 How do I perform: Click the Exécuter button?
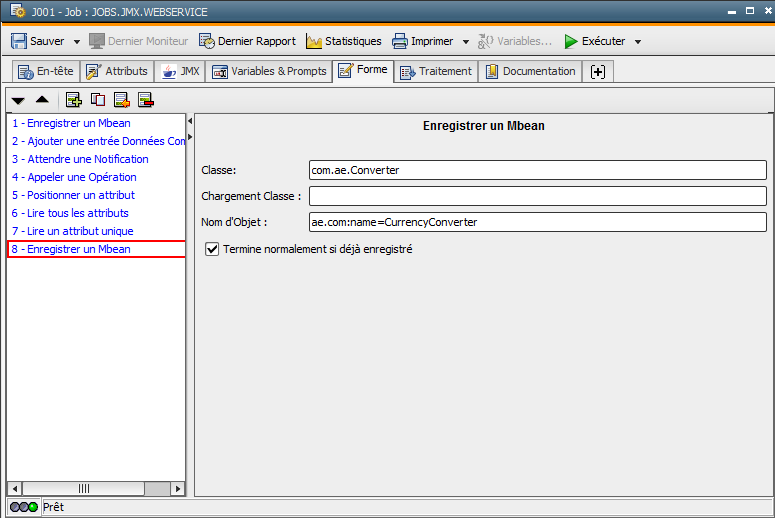click(x=594, y=41)
